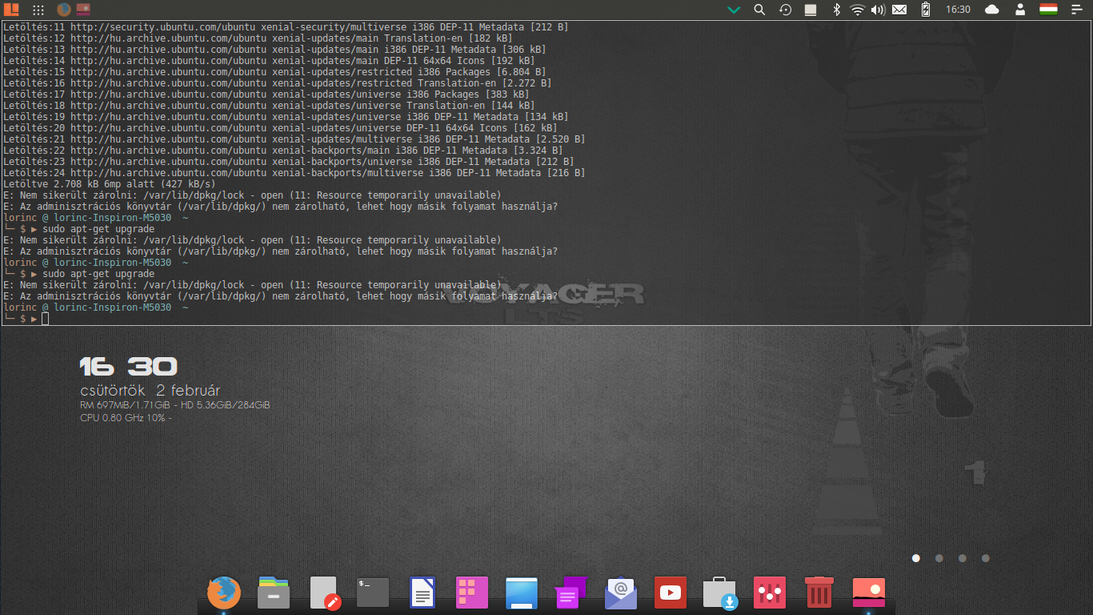Click the Letöltés:24 xenial-backports/multiverse line
Viewport: 1093px width, 615px height.
tap(294, 173)
